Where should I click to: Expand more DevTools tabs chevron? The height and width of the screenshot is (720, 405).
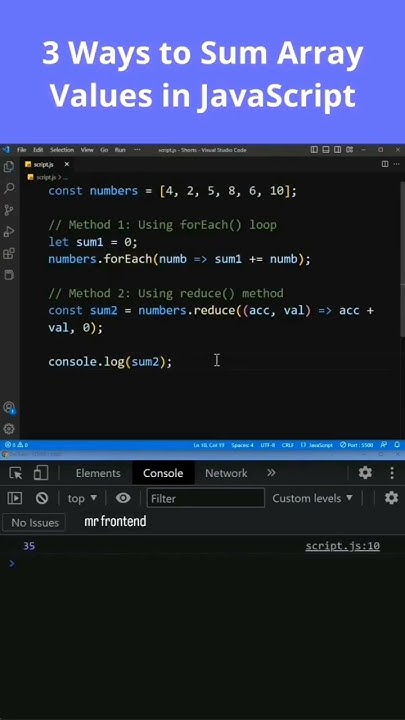coord(271,472)
